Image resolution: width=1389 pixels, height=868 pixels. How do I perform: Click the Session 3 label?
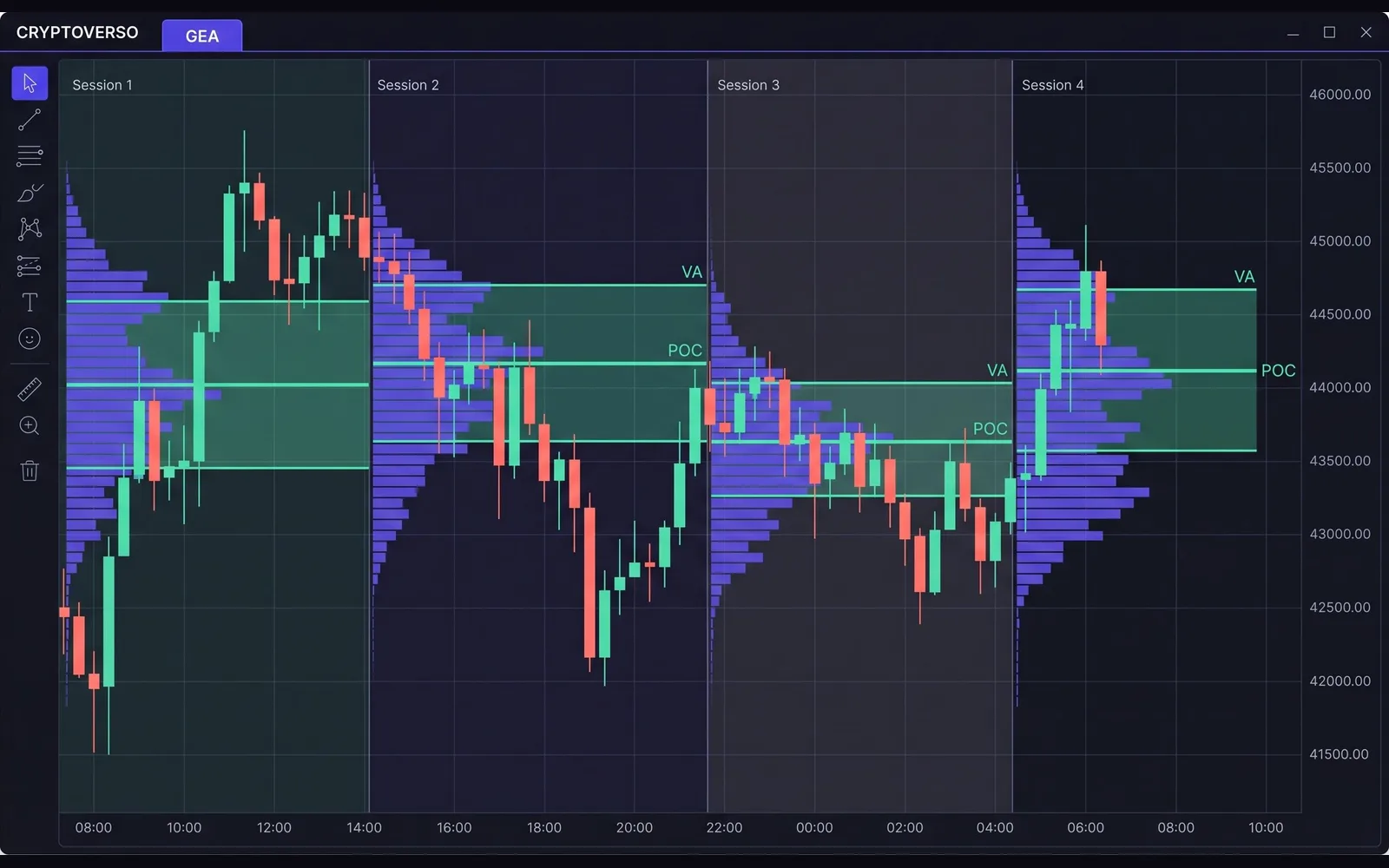[748, 85]
